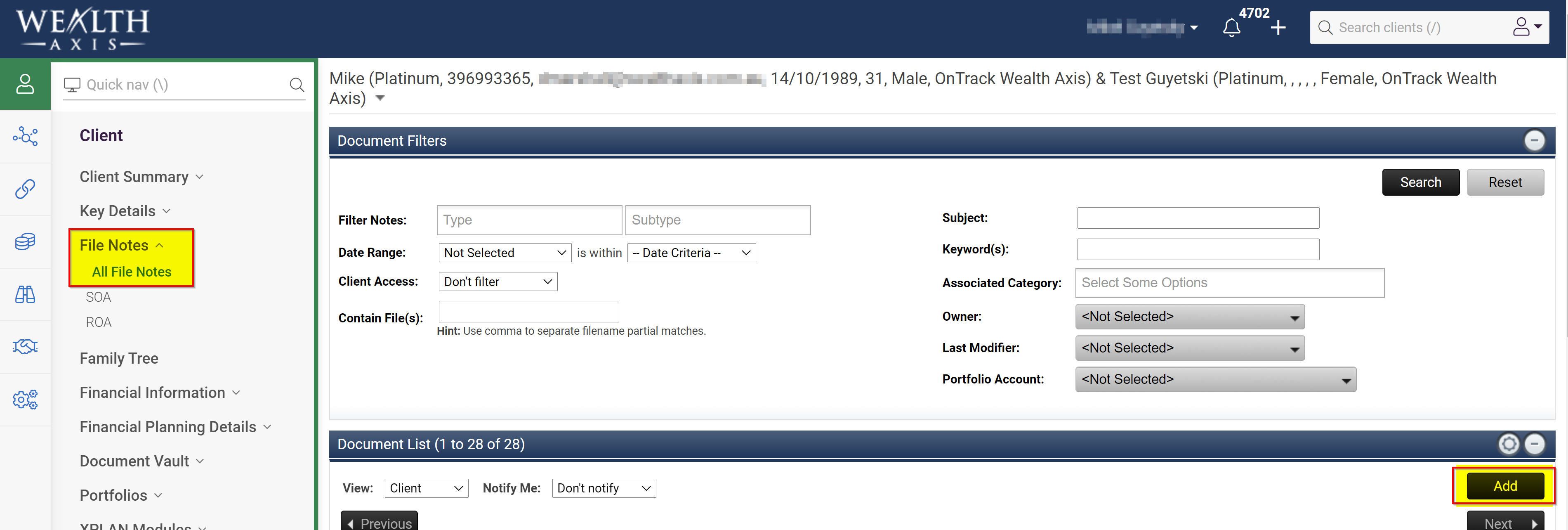Open Document List settings gear icon
This screenshot has height=530, width=1568.
coord(1508,444)
